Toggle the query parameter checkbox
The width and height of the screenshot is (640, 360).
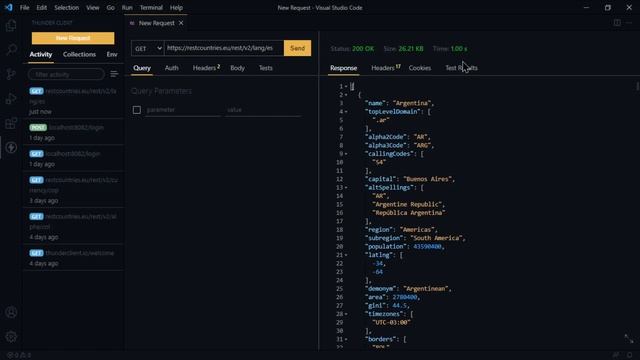pos(137,110)
